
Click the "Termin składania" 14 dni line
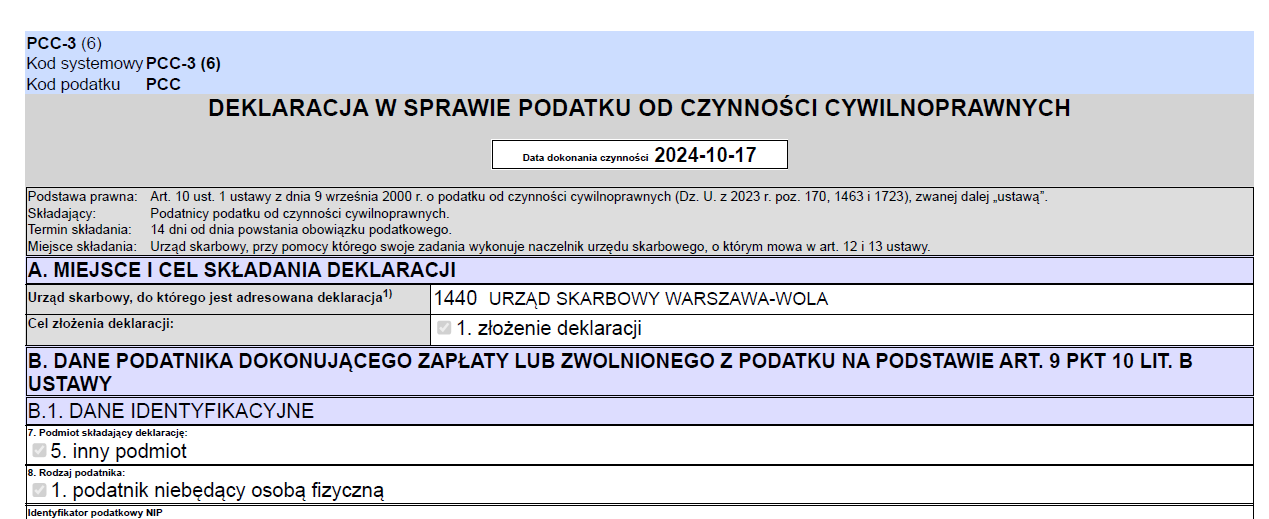(x=286, y=229)
